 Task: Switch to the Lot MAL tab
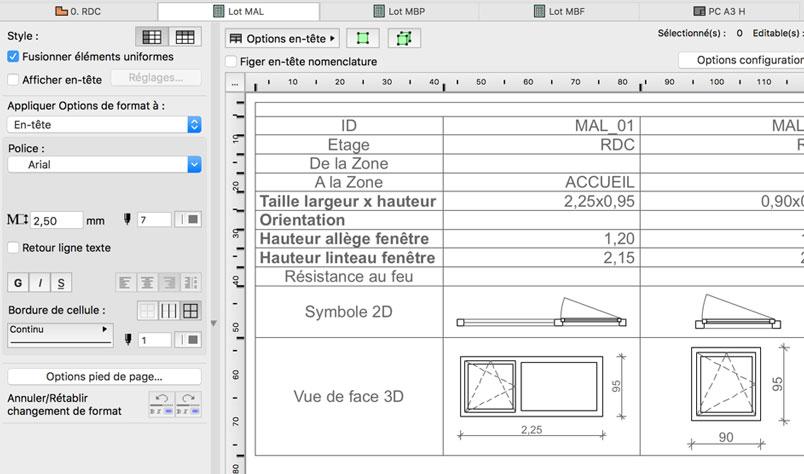coord(239,11)
